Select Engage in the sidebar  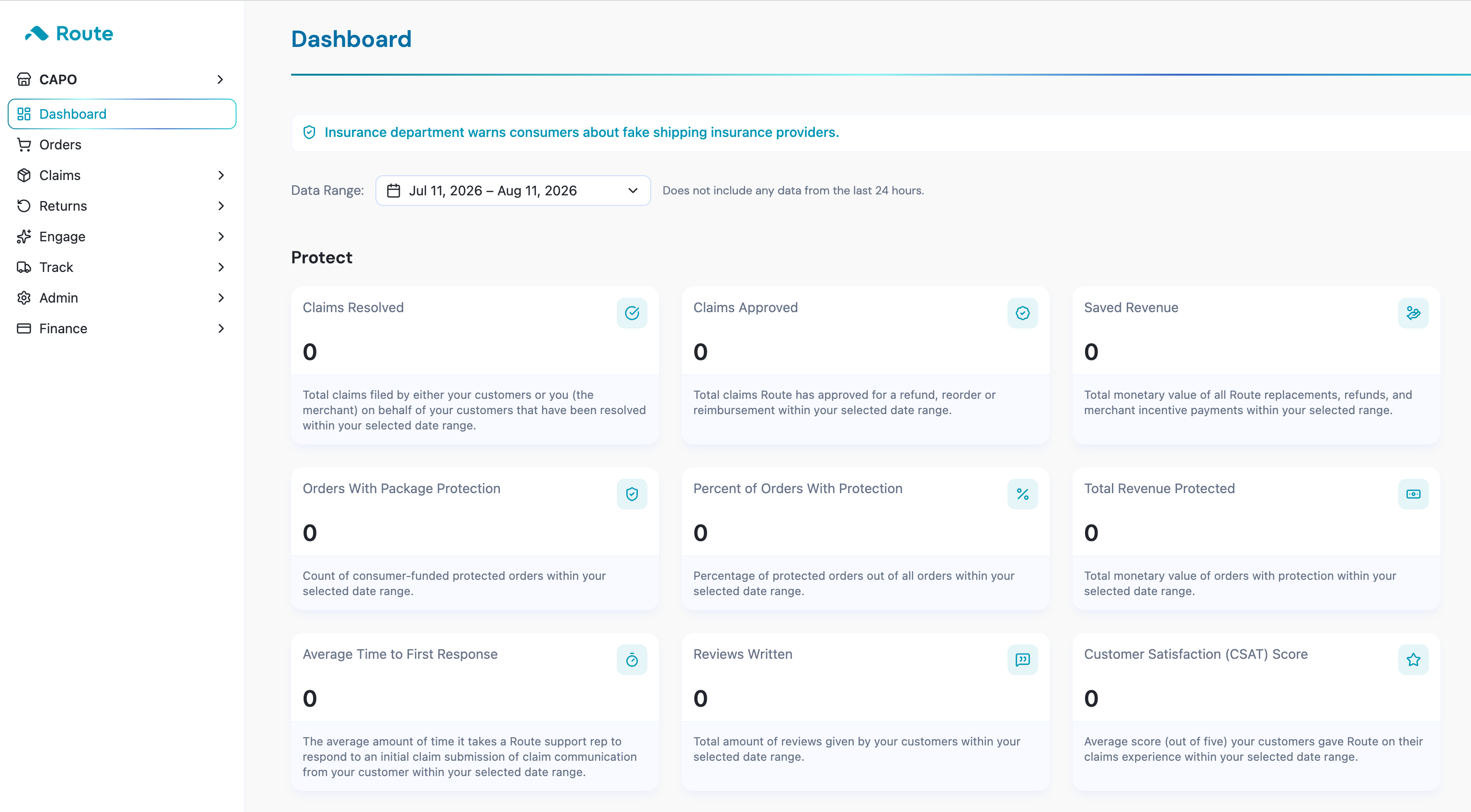click(x=122, y=237)
